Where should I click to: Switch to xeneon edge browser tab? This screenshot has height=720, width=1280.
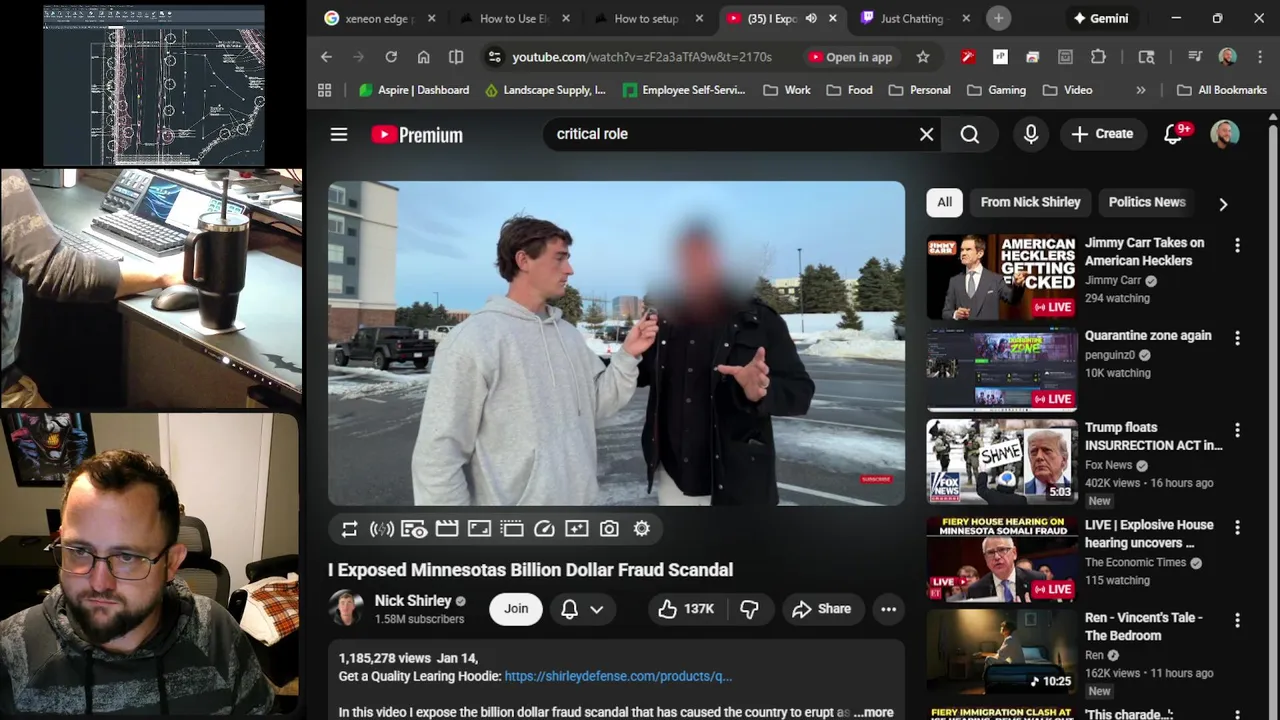coord(380,18)
